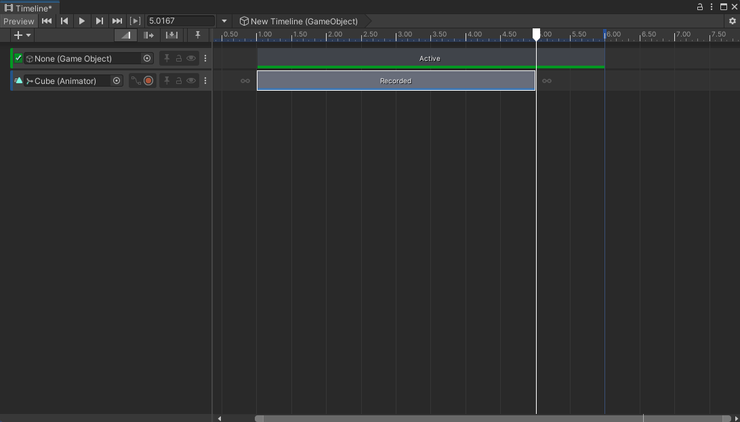740x422 pixels.
Task: Toggle markers on the Cube track
Action: [166, 81]
